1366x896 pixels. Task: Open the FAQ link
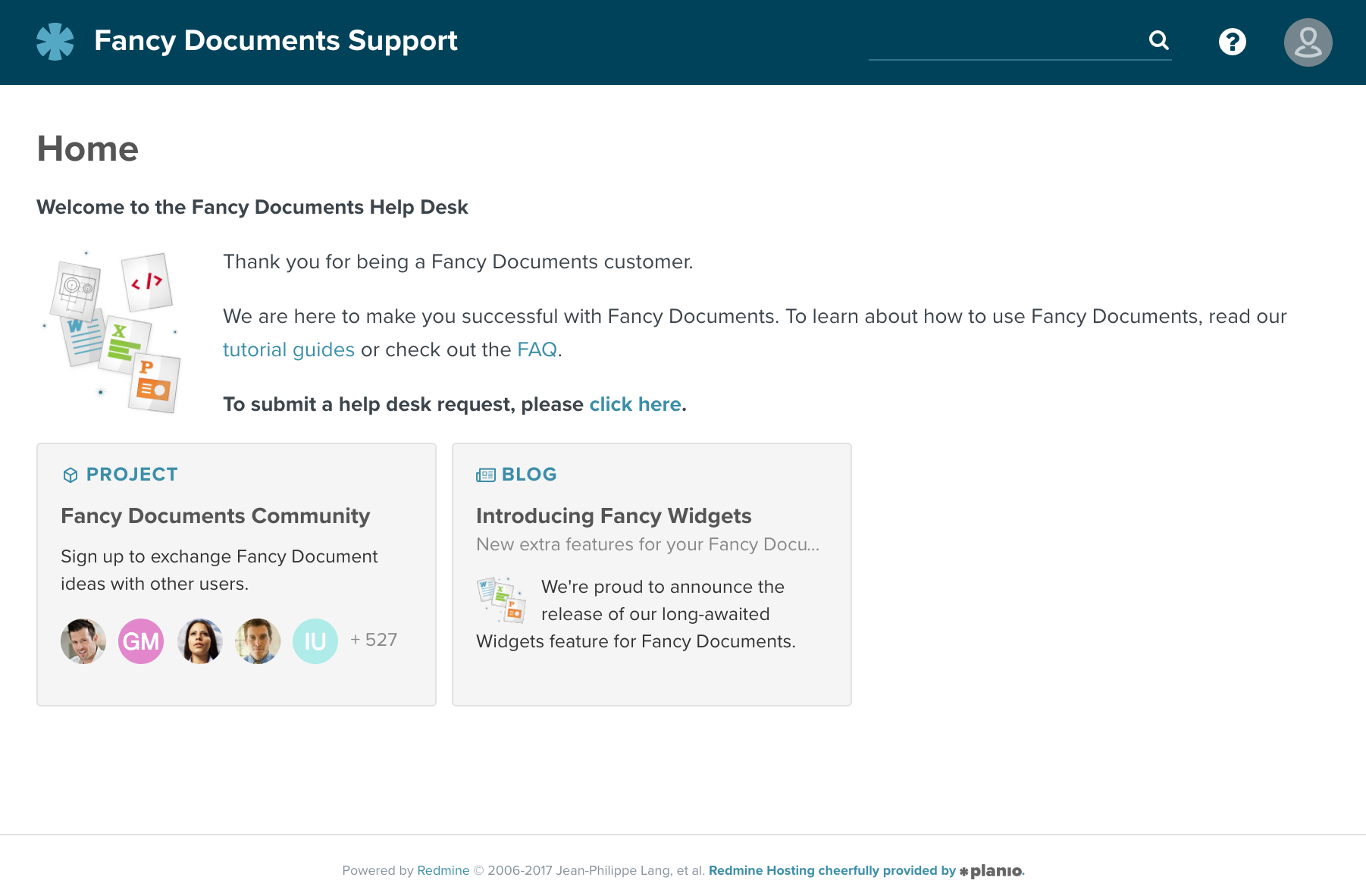coord(537,349)
